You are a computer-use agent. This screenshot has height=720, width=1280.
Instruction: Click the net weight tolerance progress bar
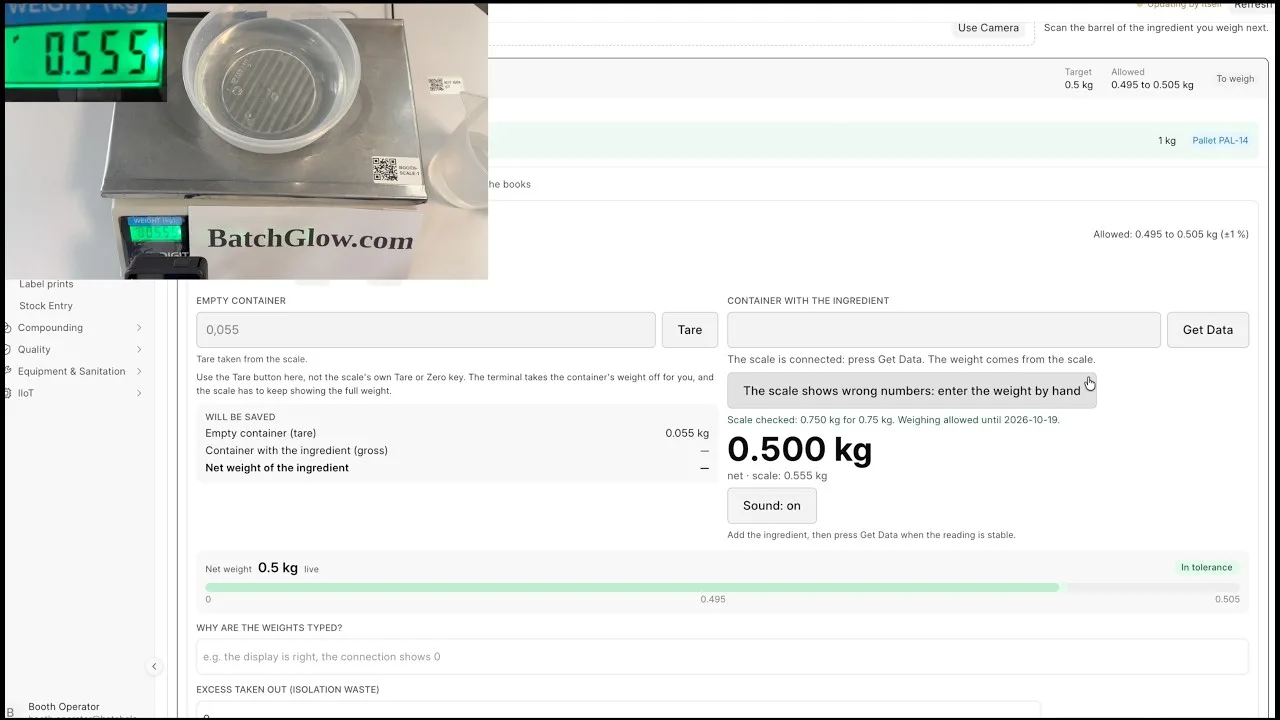(x=722, y=588)
